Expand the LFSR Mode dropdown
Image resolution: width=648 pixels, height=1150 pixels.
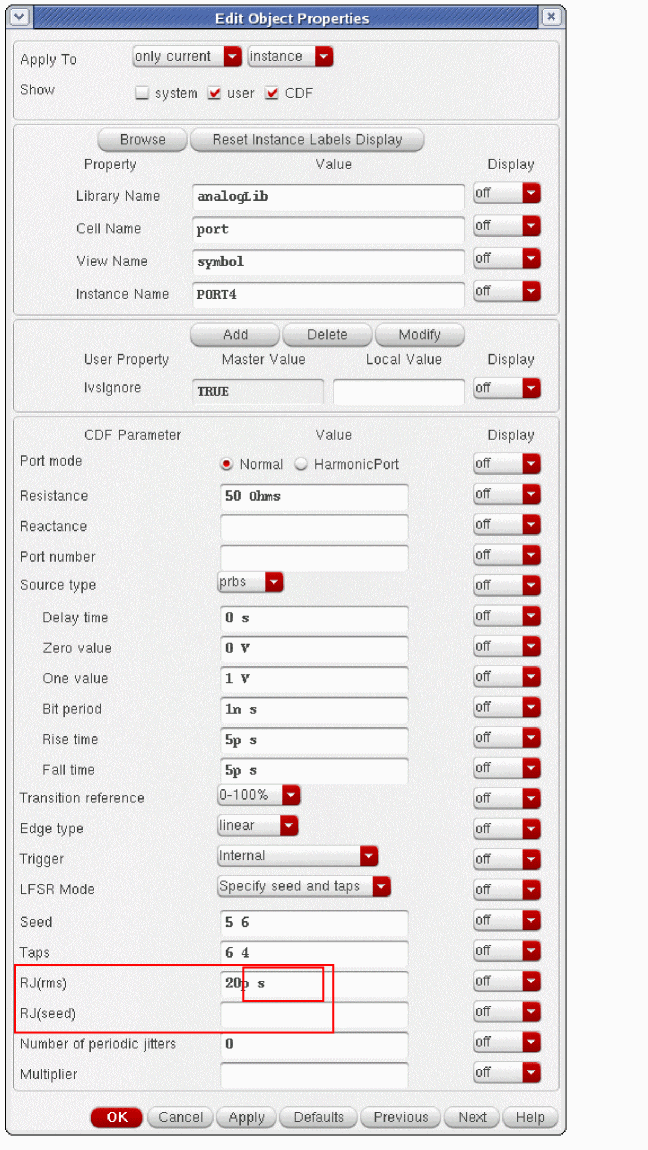[304, 886]
